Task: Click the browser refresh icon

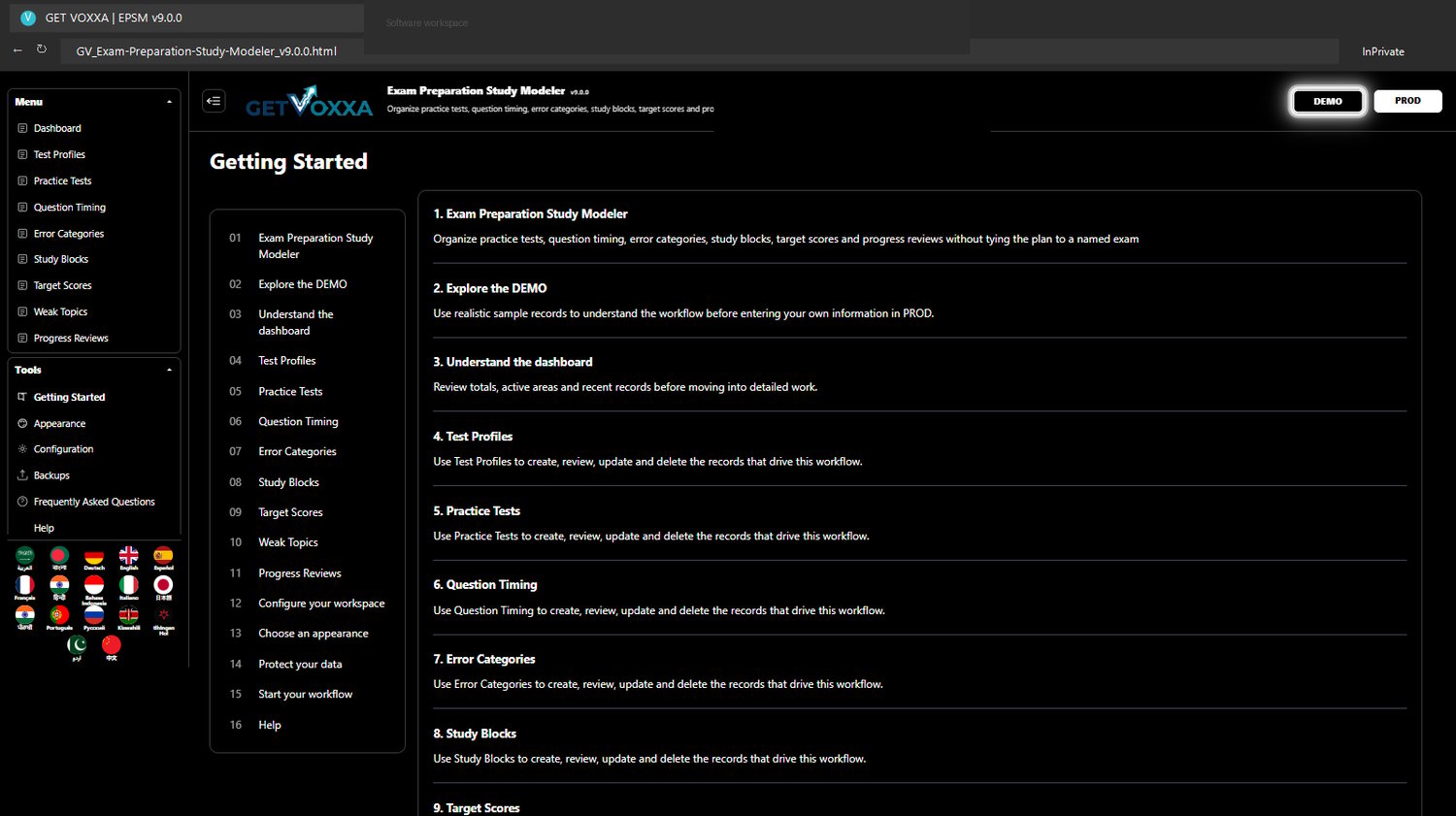Action: pyautogui.click(x=42, y=49)
